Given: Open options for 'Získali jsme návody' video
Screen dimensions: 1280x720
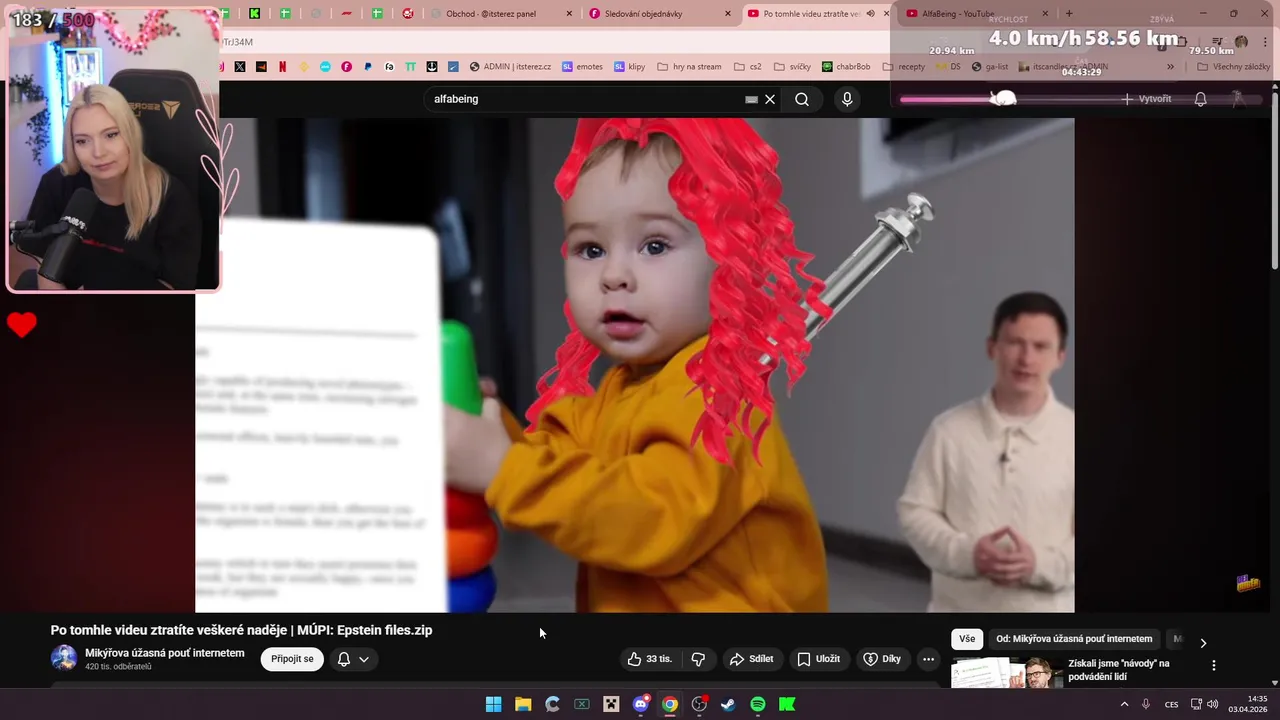Looking at the screenshot, I should (1214, 665).
